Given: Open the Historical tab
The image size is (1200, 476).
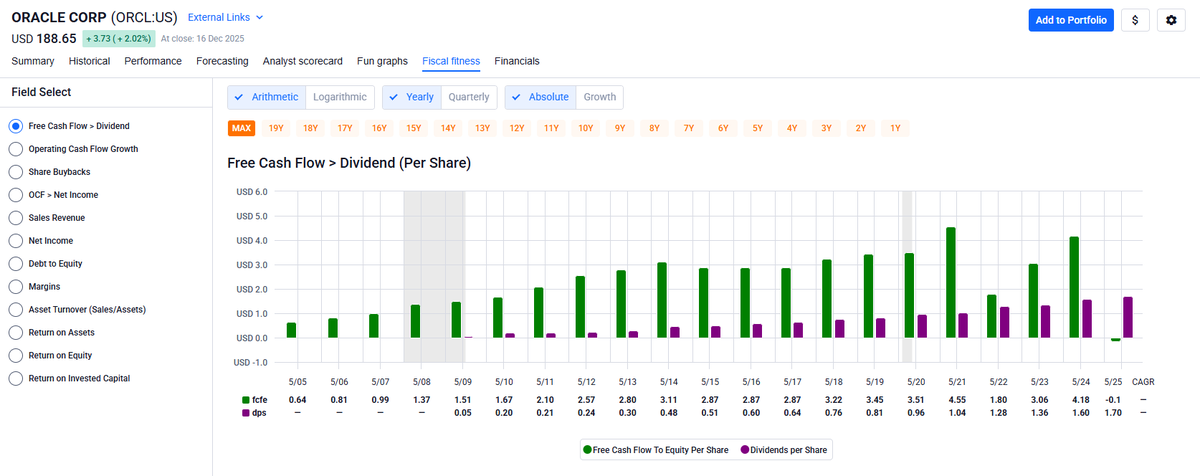Looking at the screenshot, I should pyautogui.click(x=89, y=61).
